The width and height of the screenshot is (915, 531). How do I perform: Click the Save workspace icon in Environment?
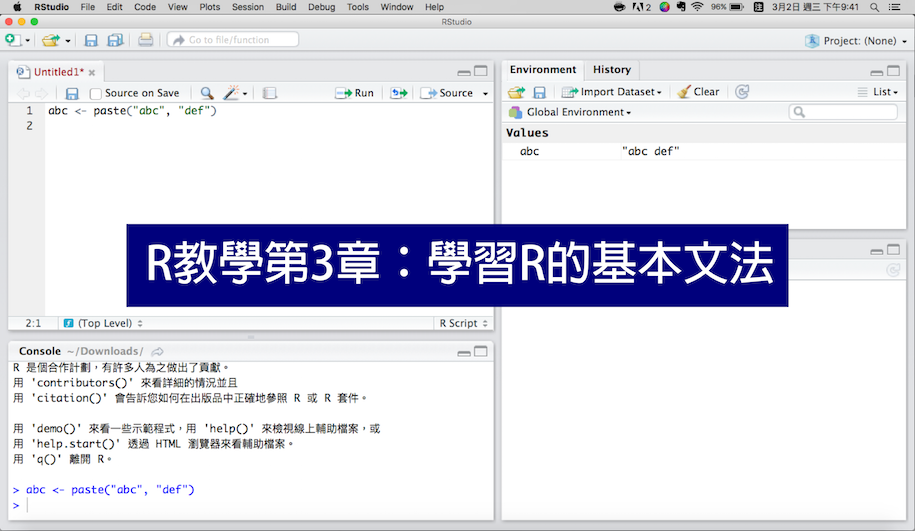(x=540, y=92)
